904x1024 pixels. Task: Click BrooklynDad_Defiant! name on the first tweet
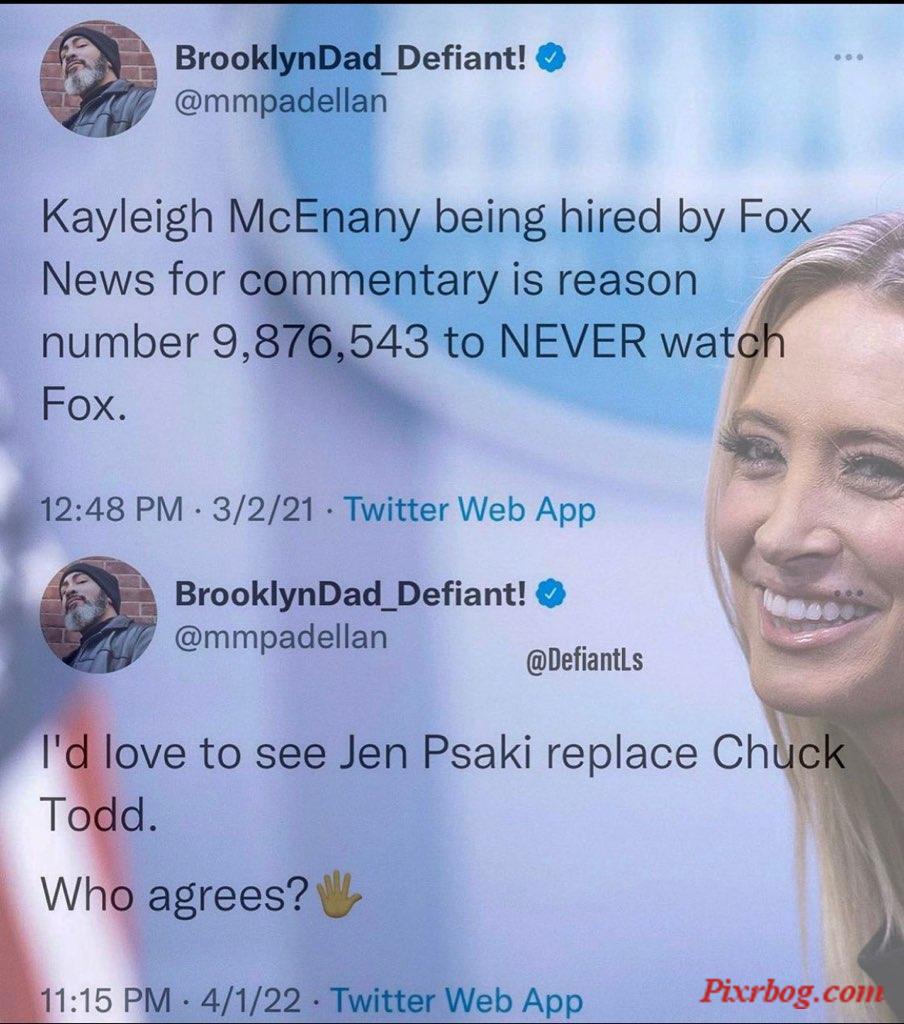point(350,59)
